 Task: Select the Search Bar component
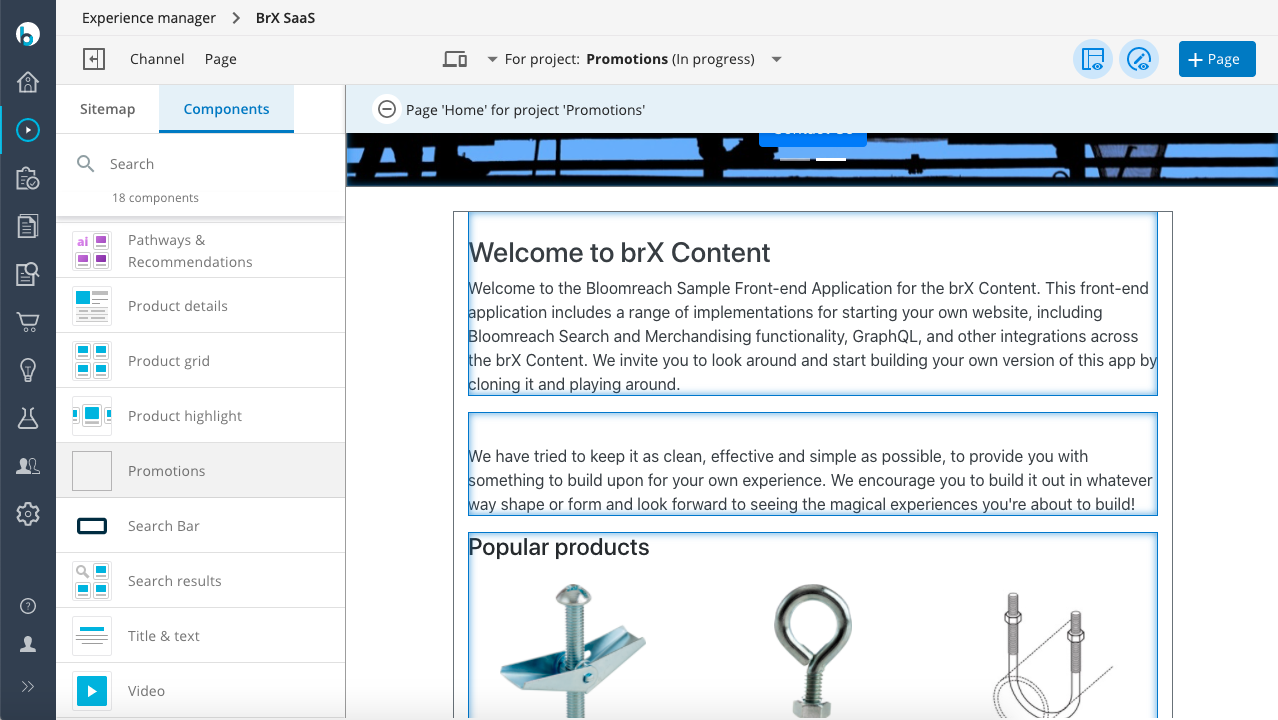tap(201, 525)
